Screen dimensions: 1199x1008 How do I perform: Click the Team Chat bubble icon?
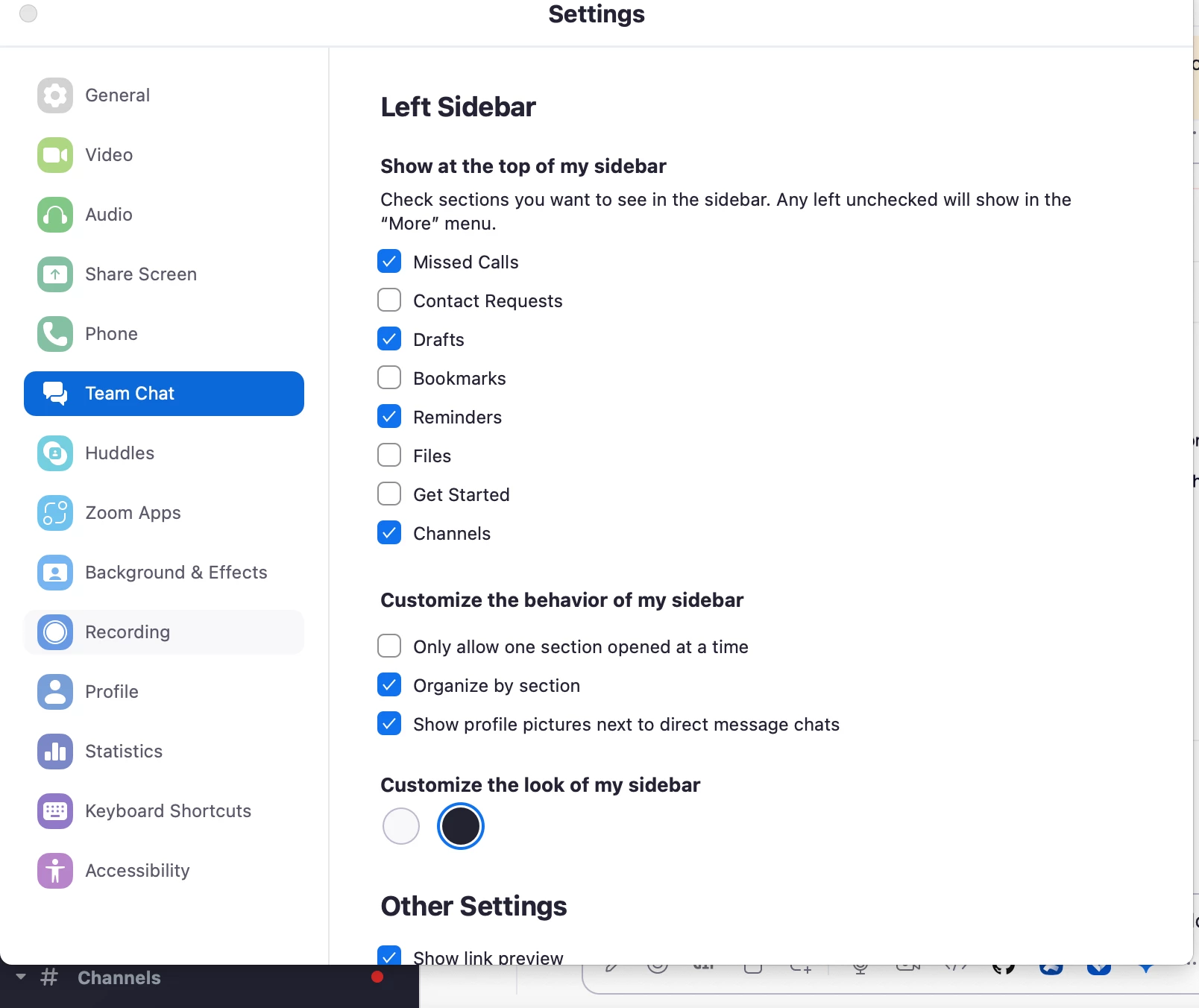(x=55, y=394)
